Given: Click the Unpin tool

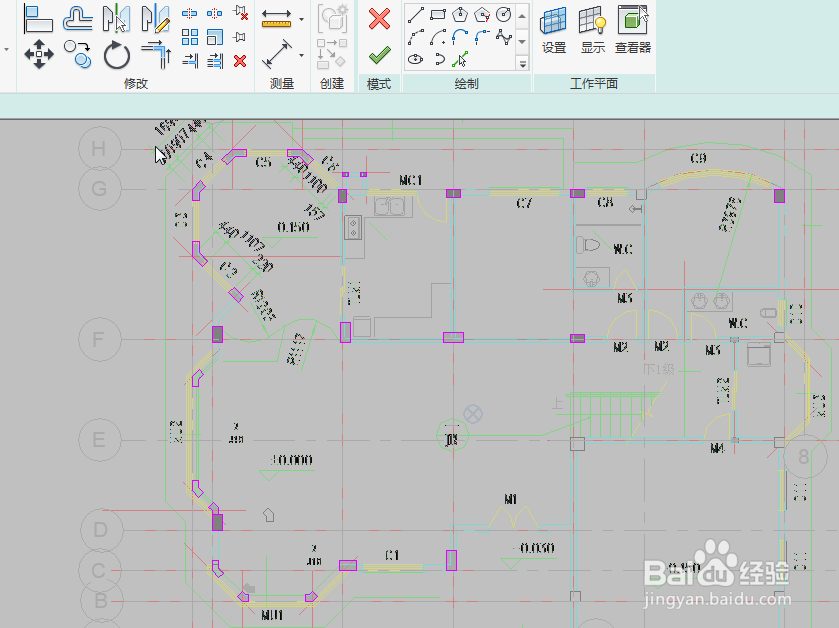Looking at the screenshot, I should (241, 13).
